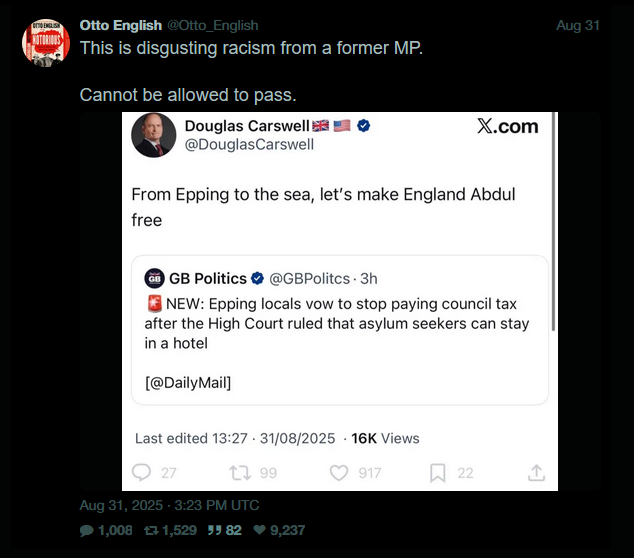Screen dimensions: 634x558
Task: Click the heart like icon with 917
Action: tap(339, 472)
